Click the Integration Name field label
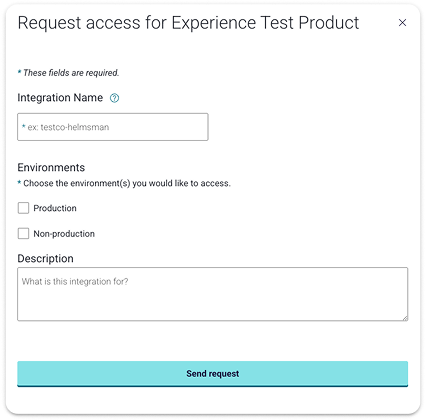Viewport: 426px width, 420px height. pyautogui.click(x=60, y=98)
